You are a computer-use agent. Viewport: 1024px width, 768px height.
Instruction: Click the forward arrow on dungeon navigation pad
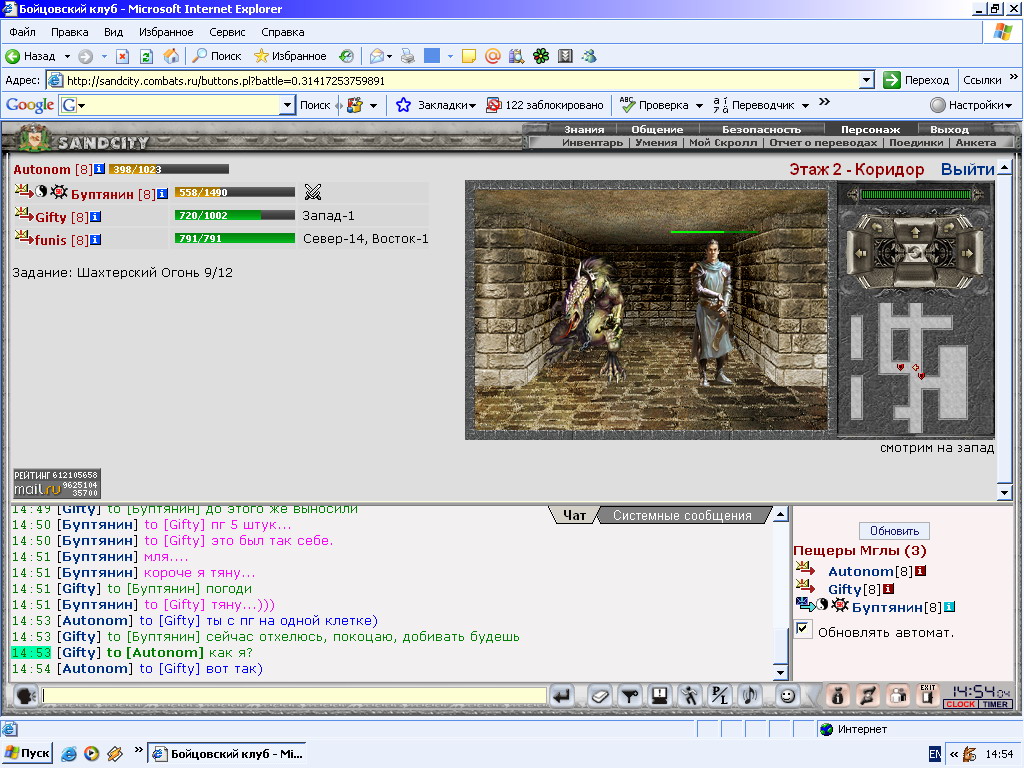(915, 232)
